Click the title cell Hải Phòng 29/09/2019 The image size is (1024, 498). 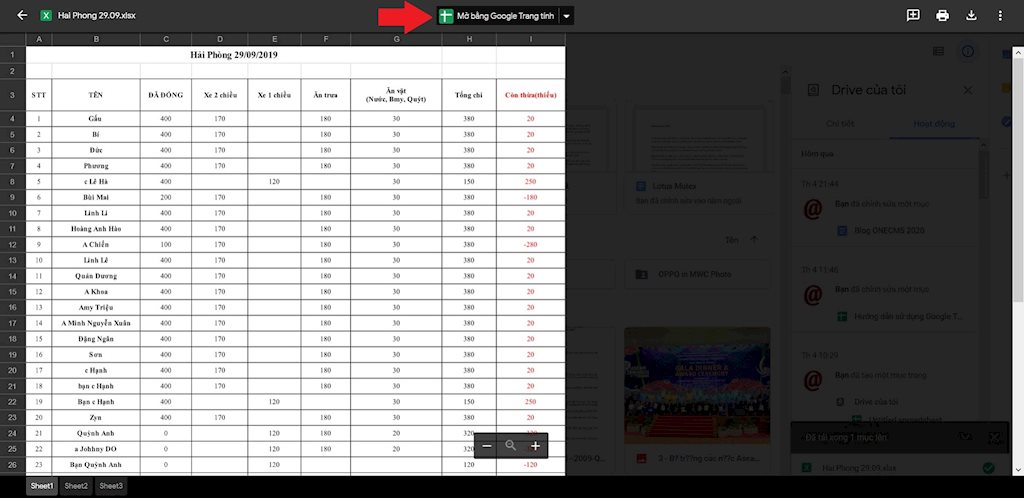point(234,55)
